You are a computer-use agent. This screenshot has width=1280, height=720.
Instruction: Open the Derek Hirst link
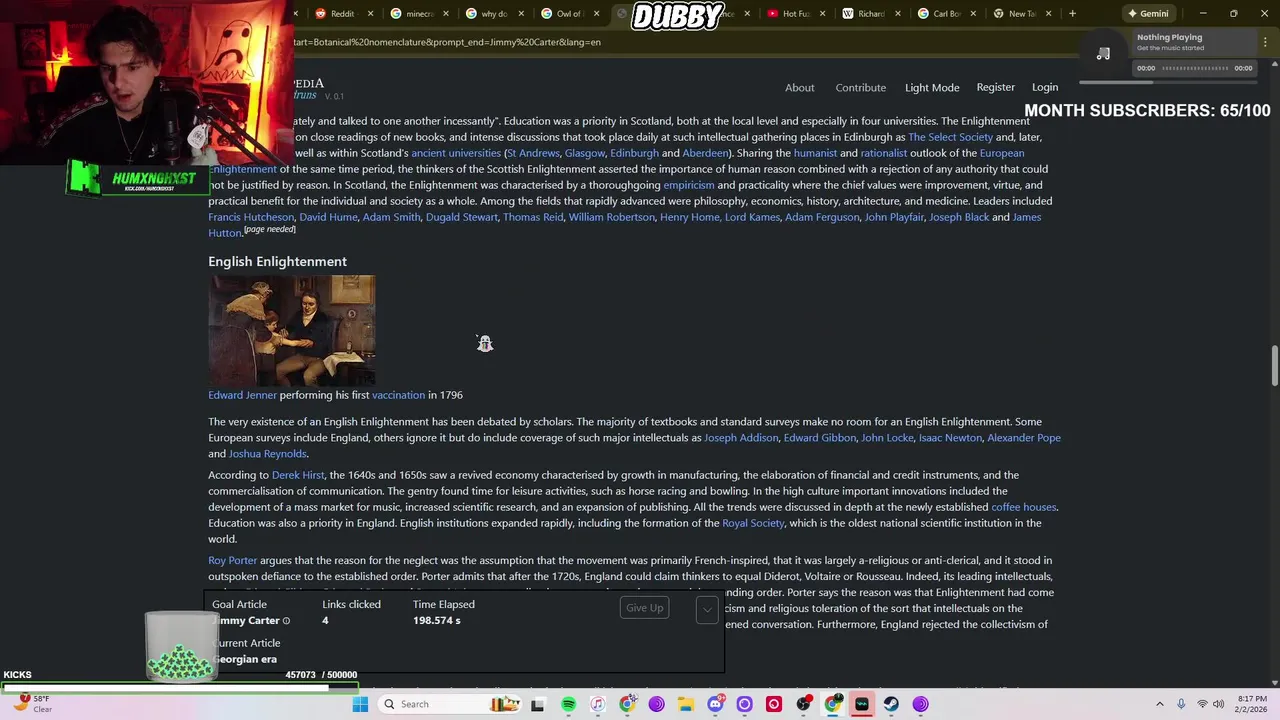coord(298,475)
